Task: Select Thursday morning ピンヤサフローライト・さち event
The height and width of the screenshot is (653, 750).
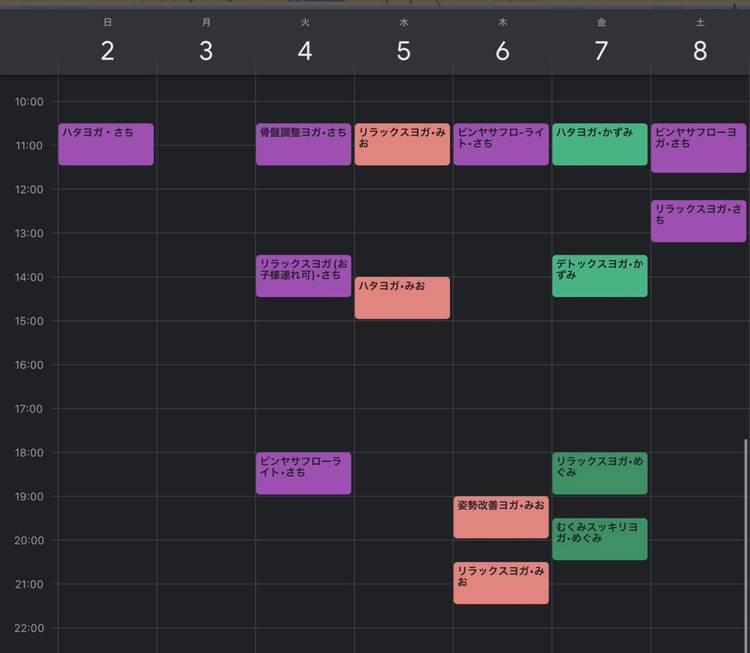Action: [501, 144]
